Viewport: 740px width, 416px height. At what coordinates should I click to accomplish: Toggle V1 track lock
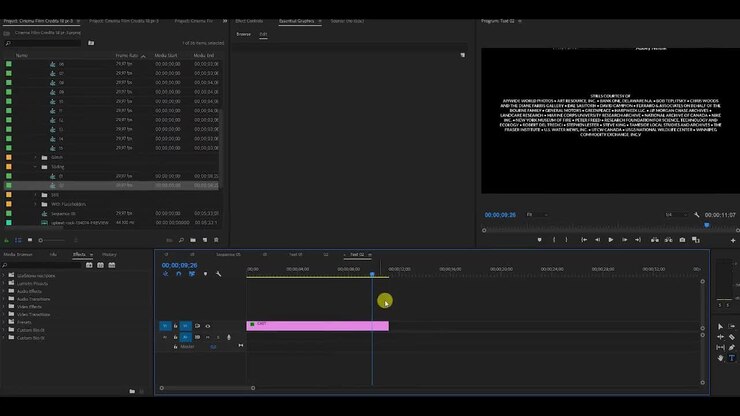tap(176, 326)
